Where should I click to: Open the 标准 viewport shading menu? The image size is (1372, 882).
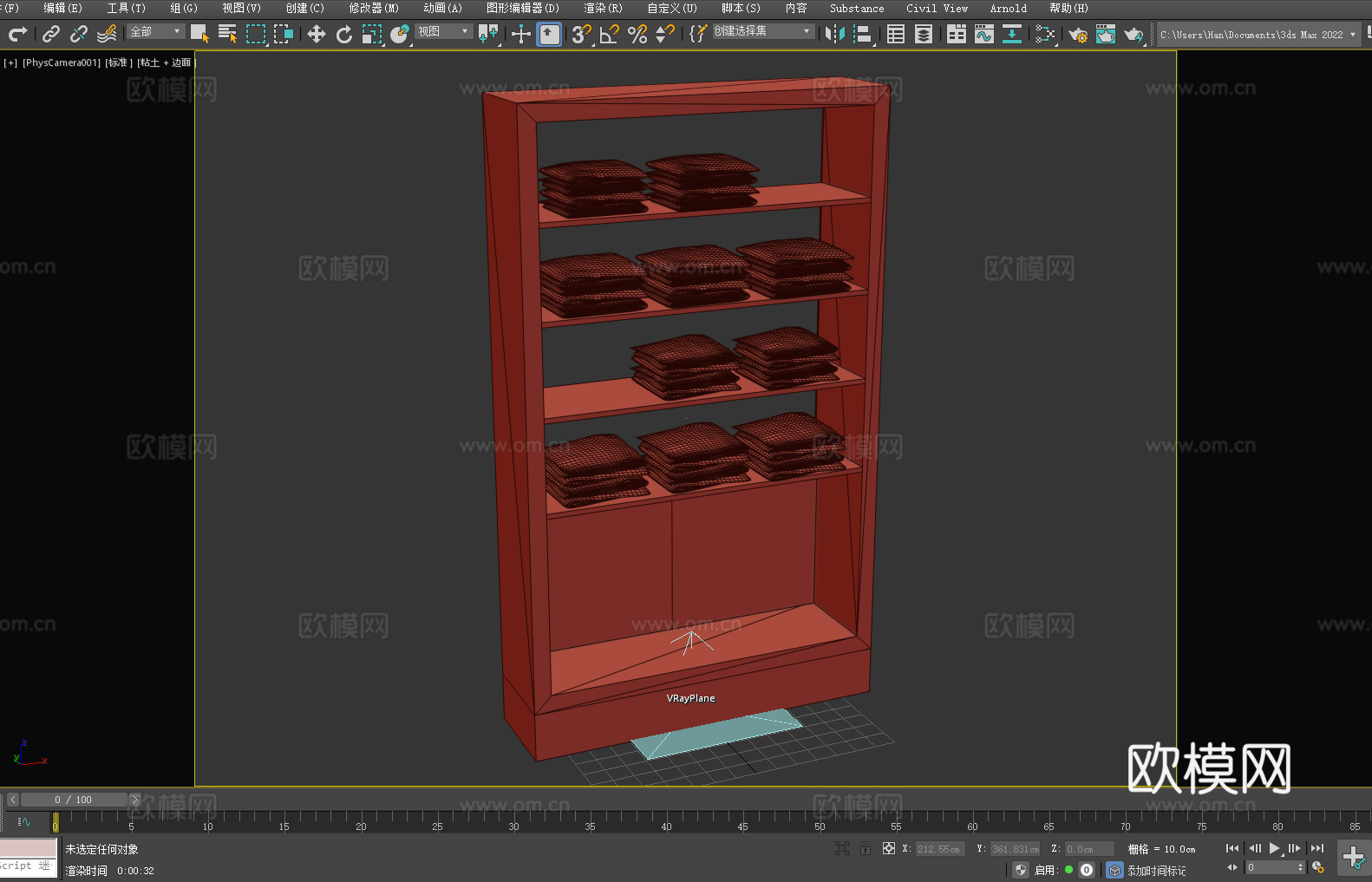pyautogui.click(x=119, y=62)
